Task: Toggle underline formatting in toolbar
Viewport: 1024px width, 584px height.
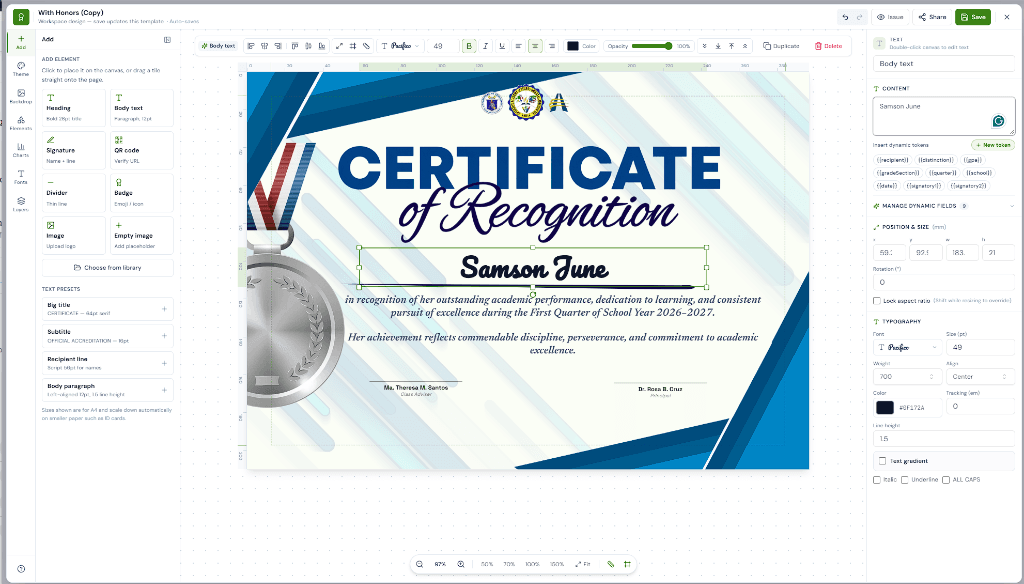Action: coord(502,46)
